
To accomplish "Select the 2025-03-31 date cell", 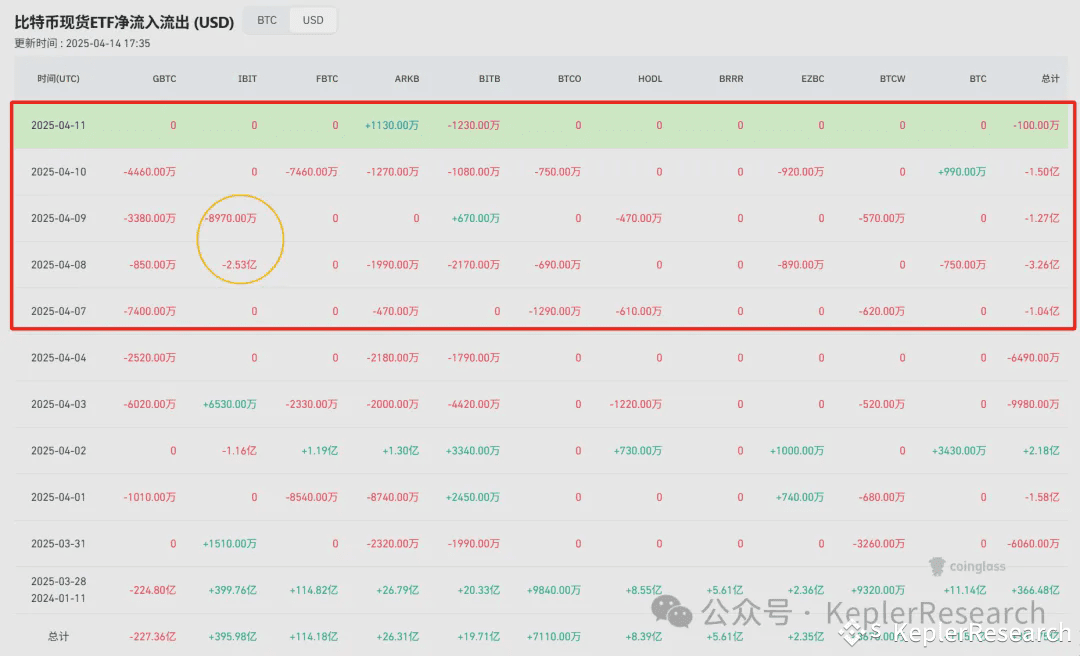I will pyautogui.click(x=59, y=544).
